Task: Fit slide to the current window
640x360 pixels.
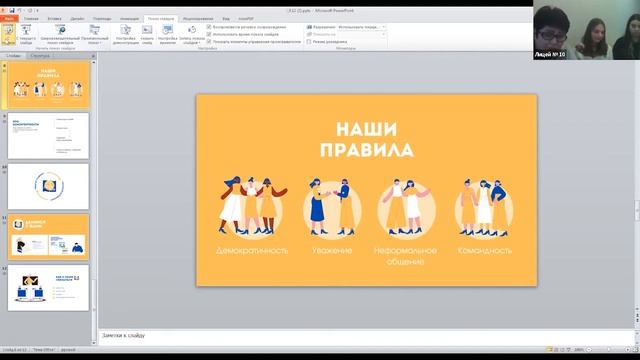Action: 635,350
